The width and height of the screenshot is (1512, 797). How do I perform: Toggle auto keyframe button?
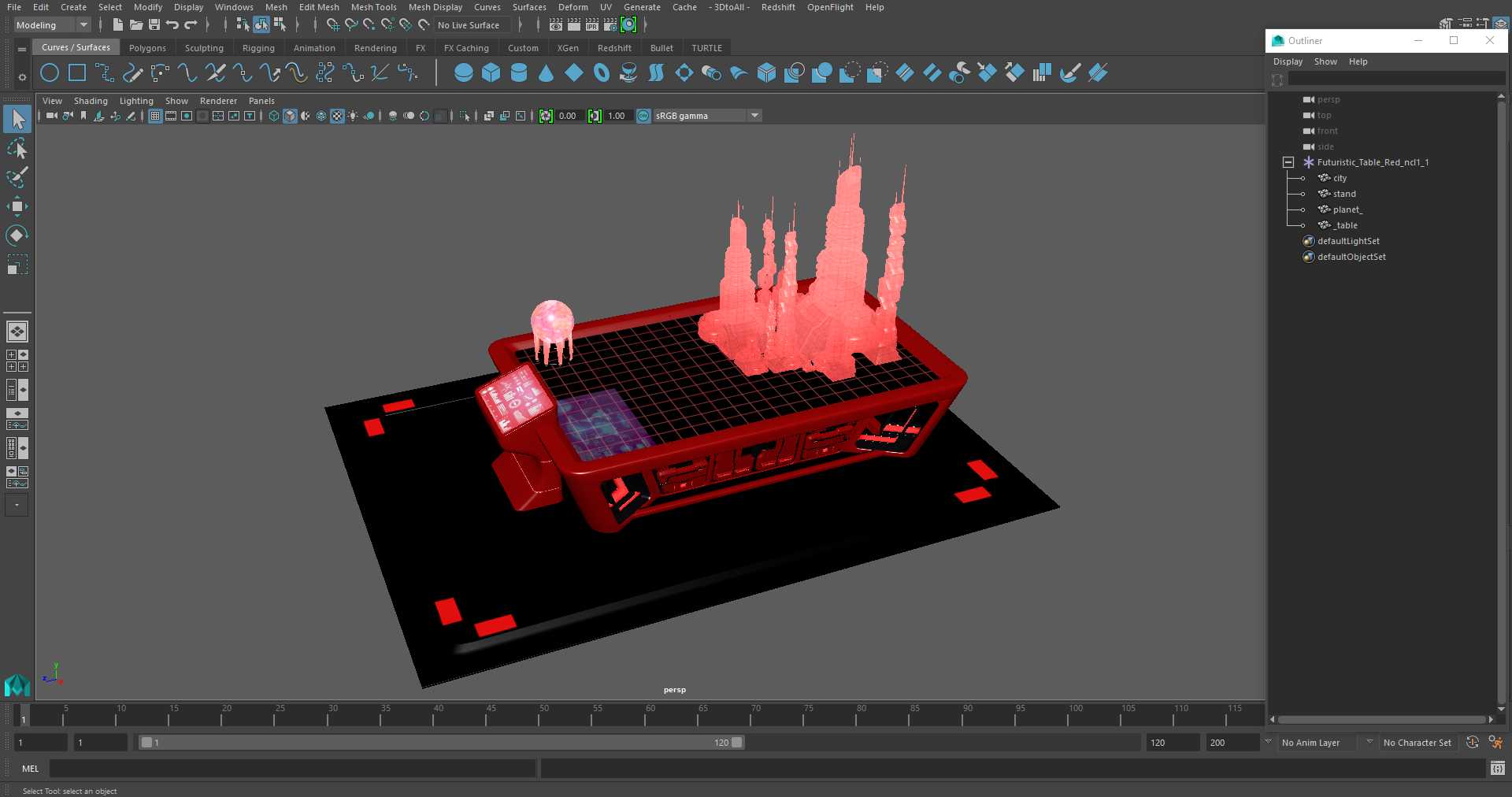[x=1472, y=743]
